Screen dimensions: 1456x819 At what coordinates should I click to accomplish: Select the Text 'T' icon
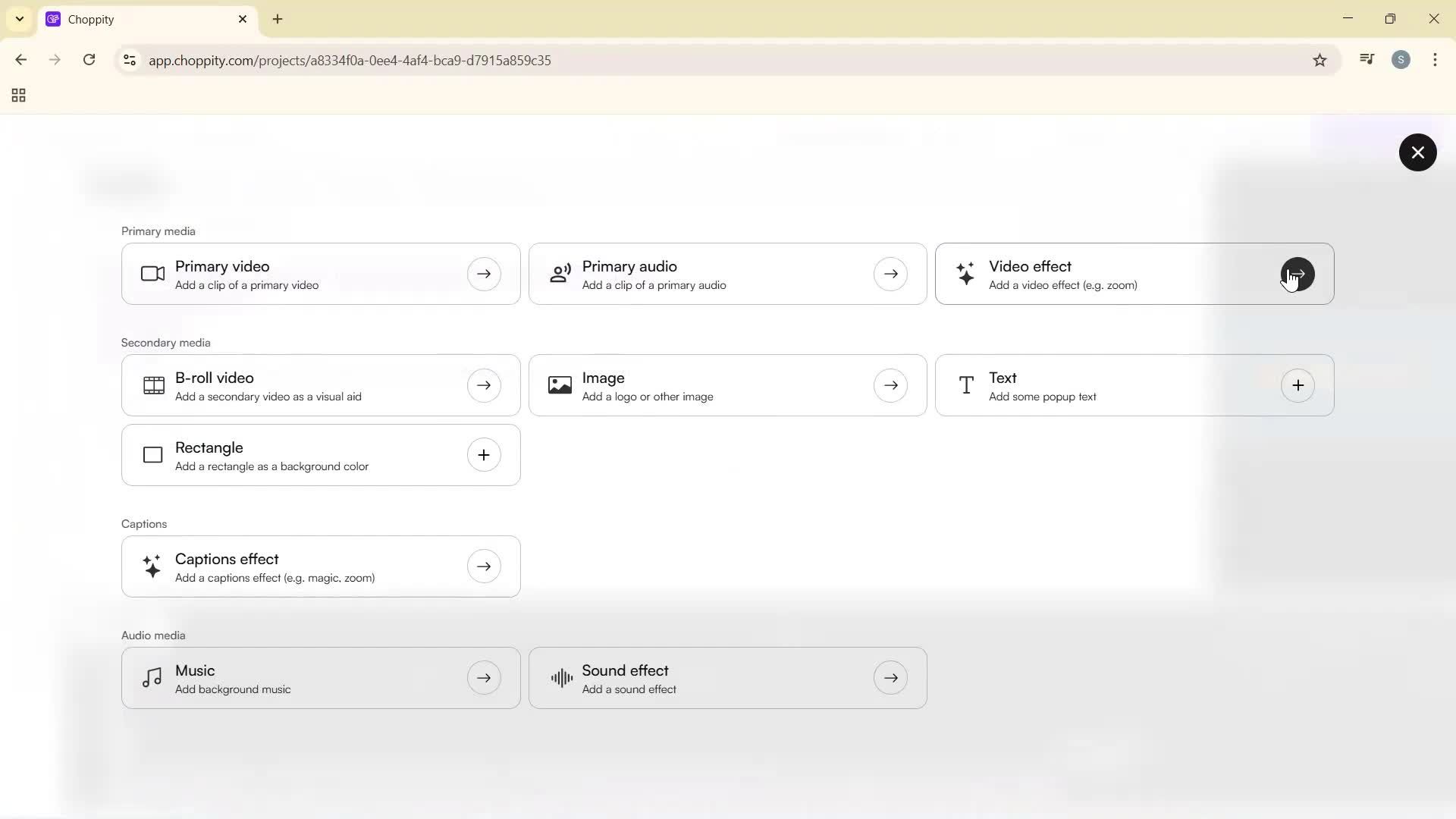coord(966,384)
